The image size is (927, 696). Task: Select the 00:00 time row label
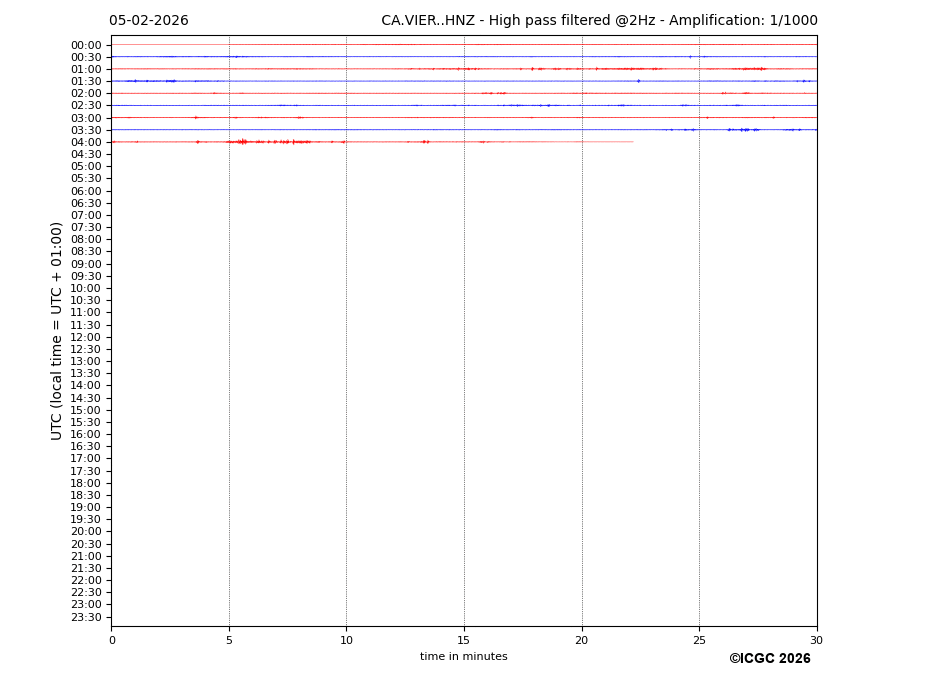click(x=86, y=45)
